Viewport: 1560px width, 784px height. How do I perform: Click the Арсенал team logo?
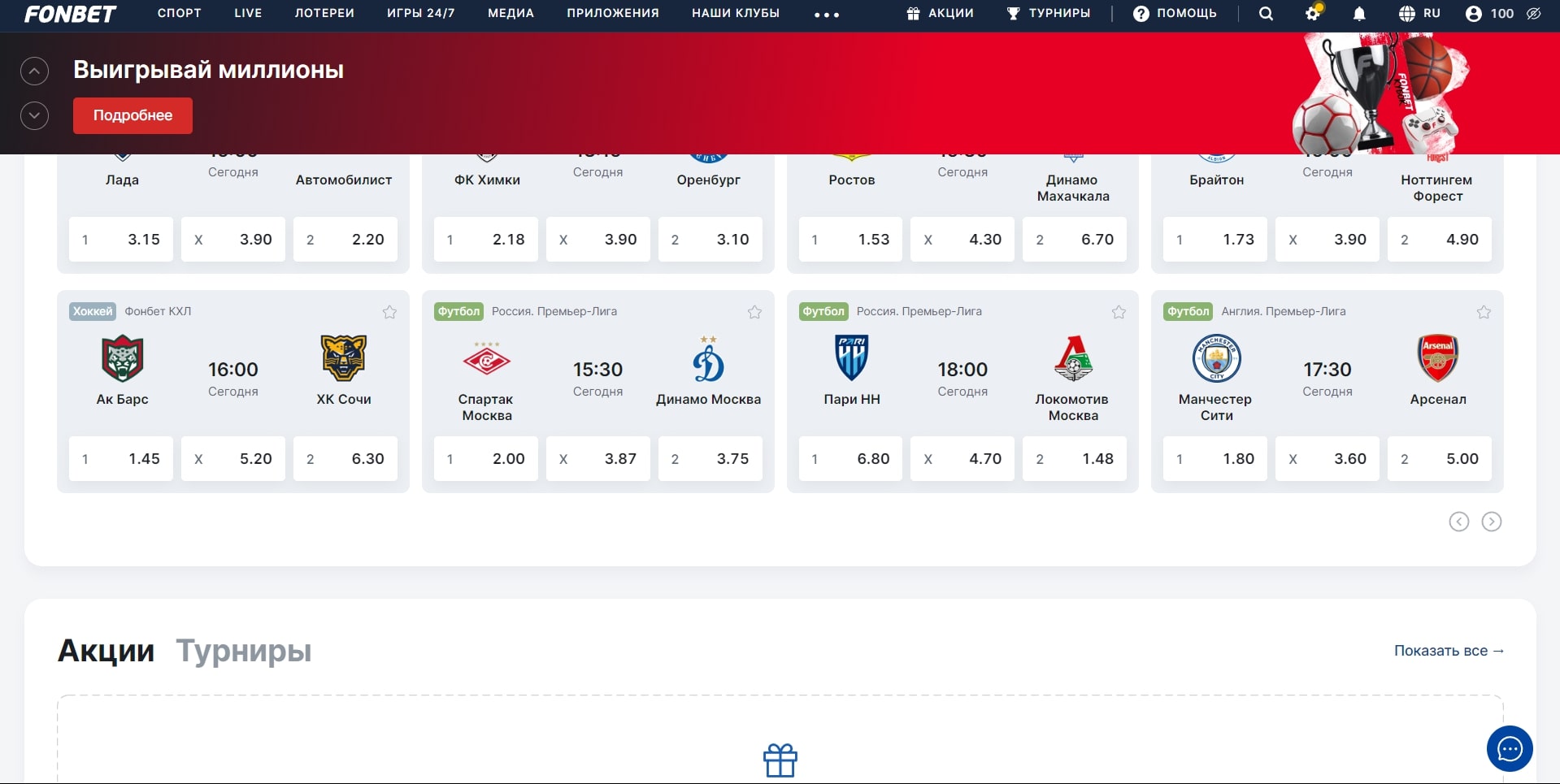coord(1437,358)
